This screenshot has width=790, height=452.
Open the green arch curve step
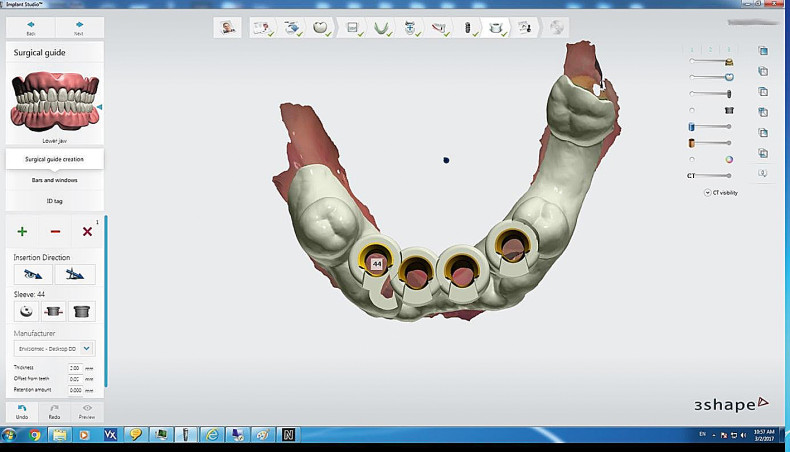pyautogui.click(x=381, y=28)
